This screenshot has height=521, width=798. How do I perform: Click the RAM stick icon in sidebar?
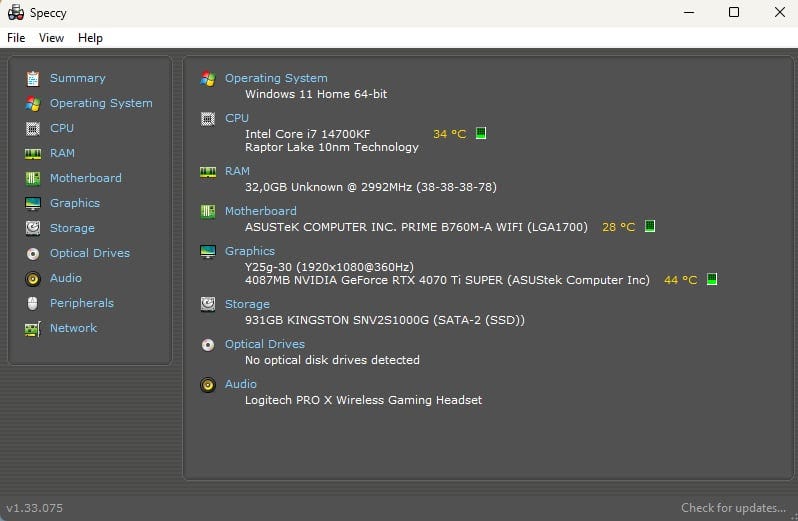pos(33,153)
